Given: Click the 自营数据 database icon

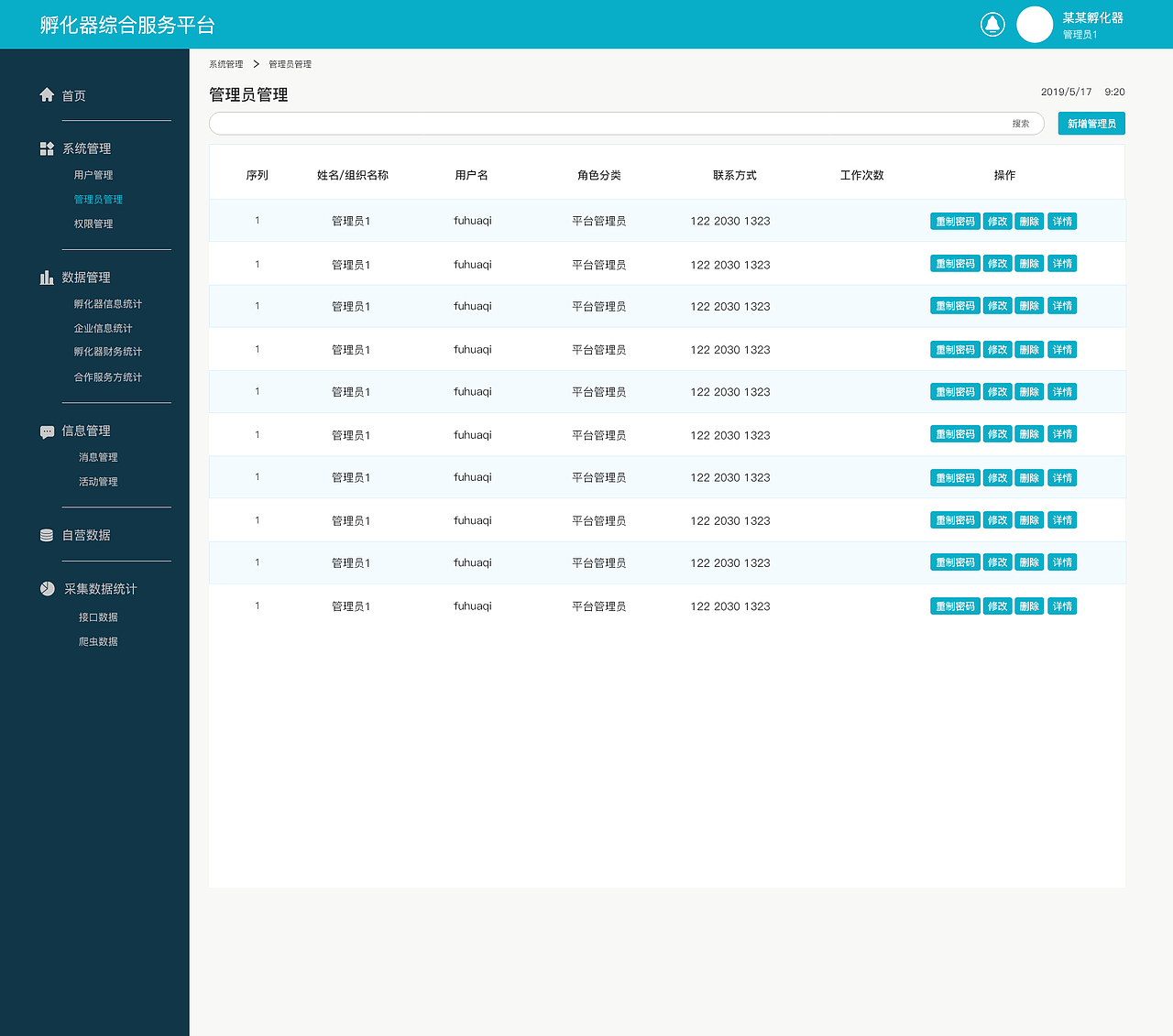Looking at the screenshot, I should coord(47,535).
